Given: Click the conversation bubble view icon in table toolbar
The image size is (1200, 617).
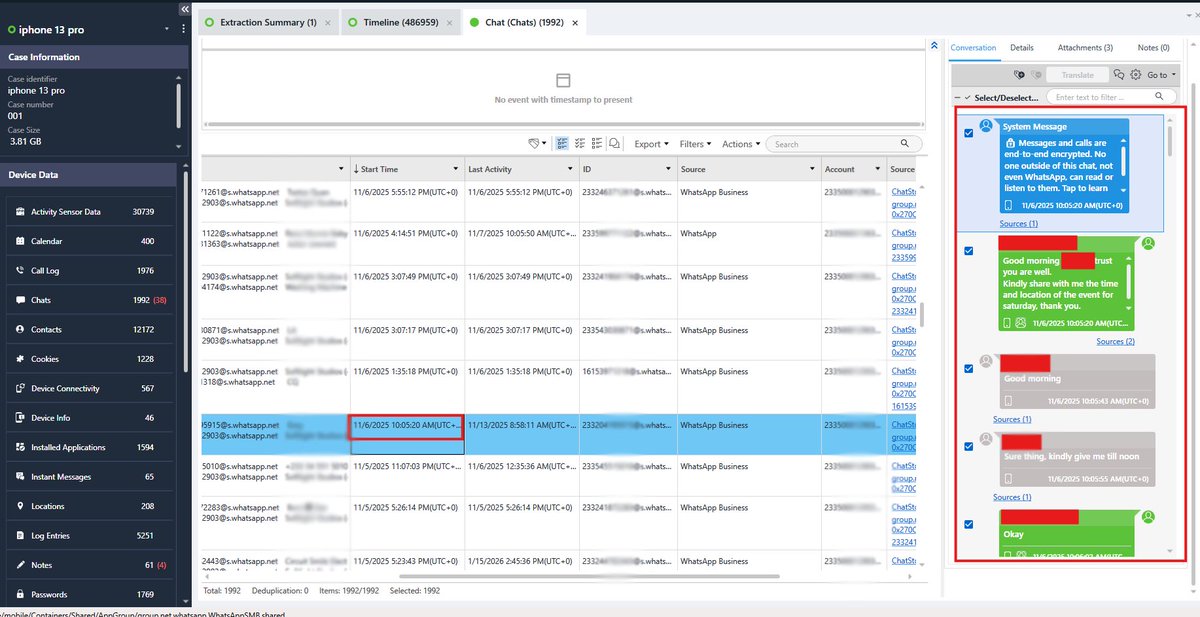Looking at the screenshot, I should [x=615, y=144].
